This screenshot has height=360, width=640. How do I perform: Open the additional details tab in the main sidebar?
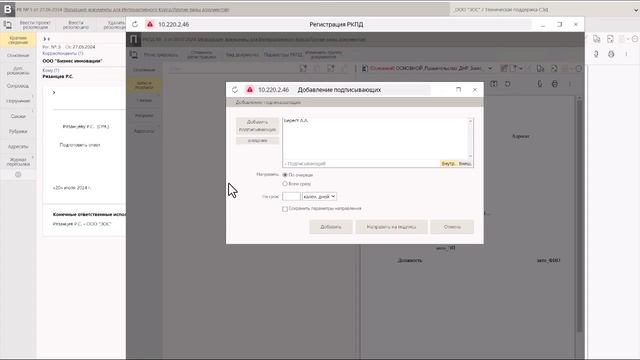(x=18, y=71)
